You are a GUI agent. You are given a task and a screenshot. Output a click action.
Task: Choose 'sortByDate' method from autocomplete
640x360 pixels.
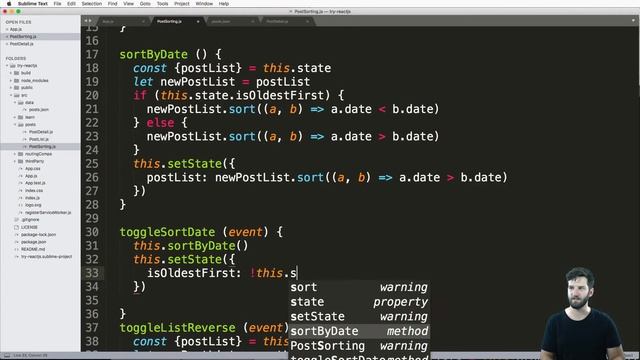coord(359,331)
